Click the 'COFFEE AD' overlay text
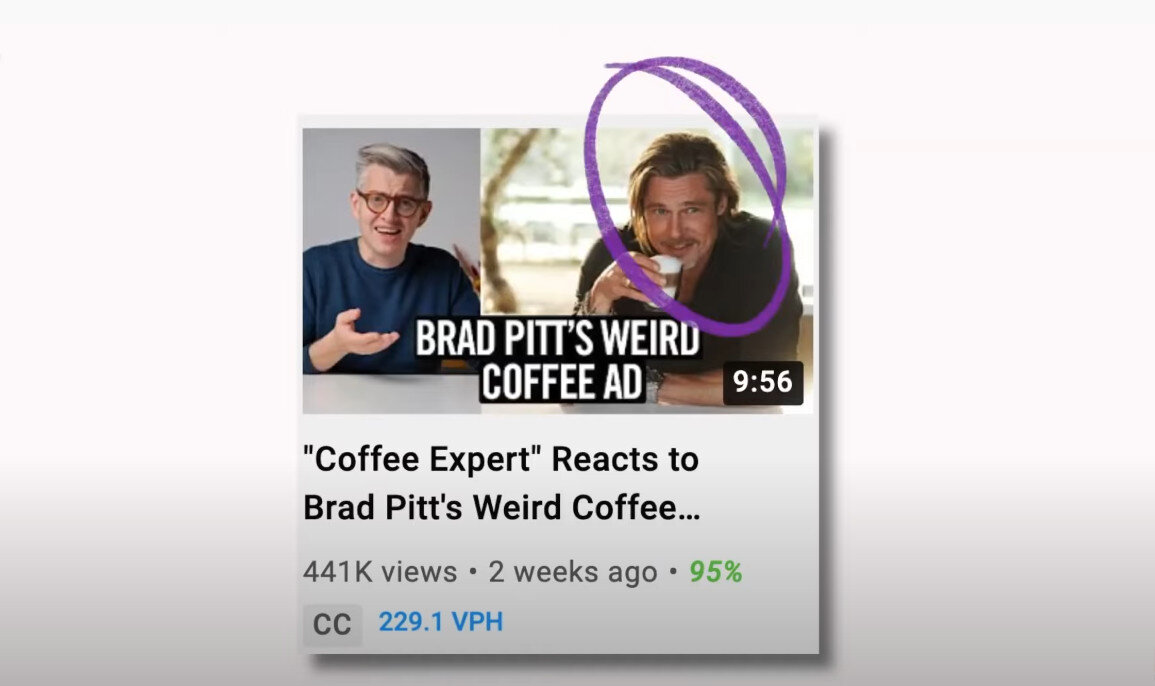Screen dimensions: 1155x686 (562, 382)
